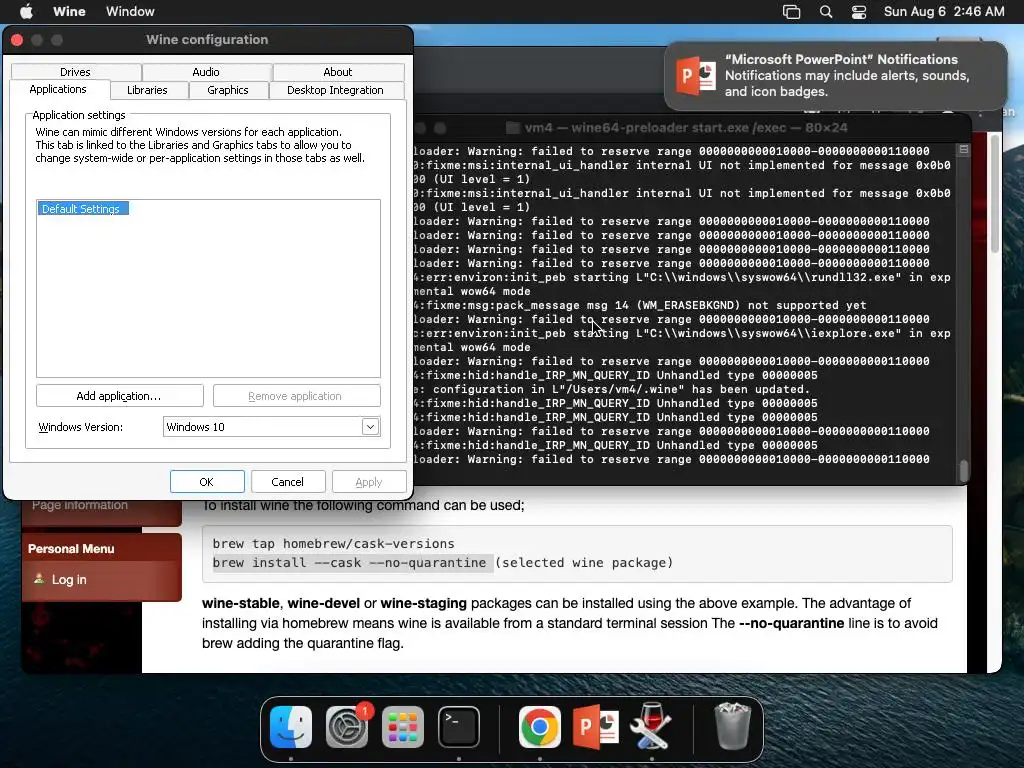Open Finder from the Dock
Image resolution: width=1024 pixels, height=768 pixels.
coord(291,726)
